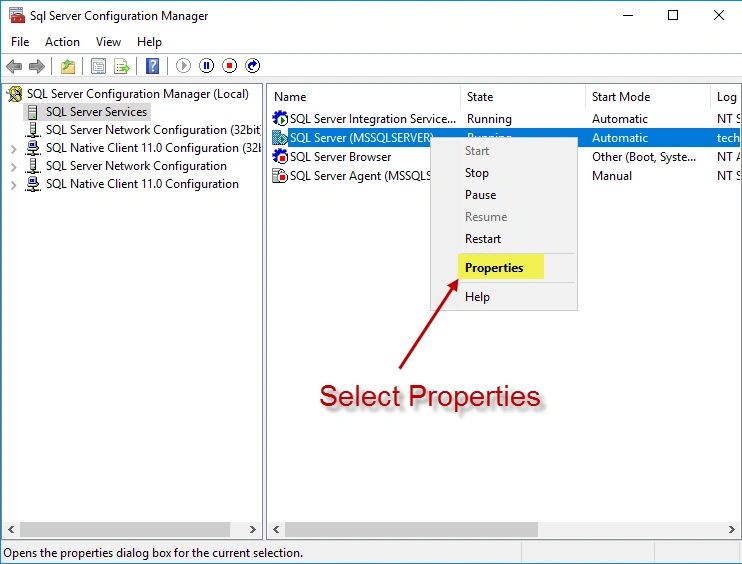Sort by the State column header
Image resolution: width=742 pixels, height=564 pixels.
click(x=522, y=97)
